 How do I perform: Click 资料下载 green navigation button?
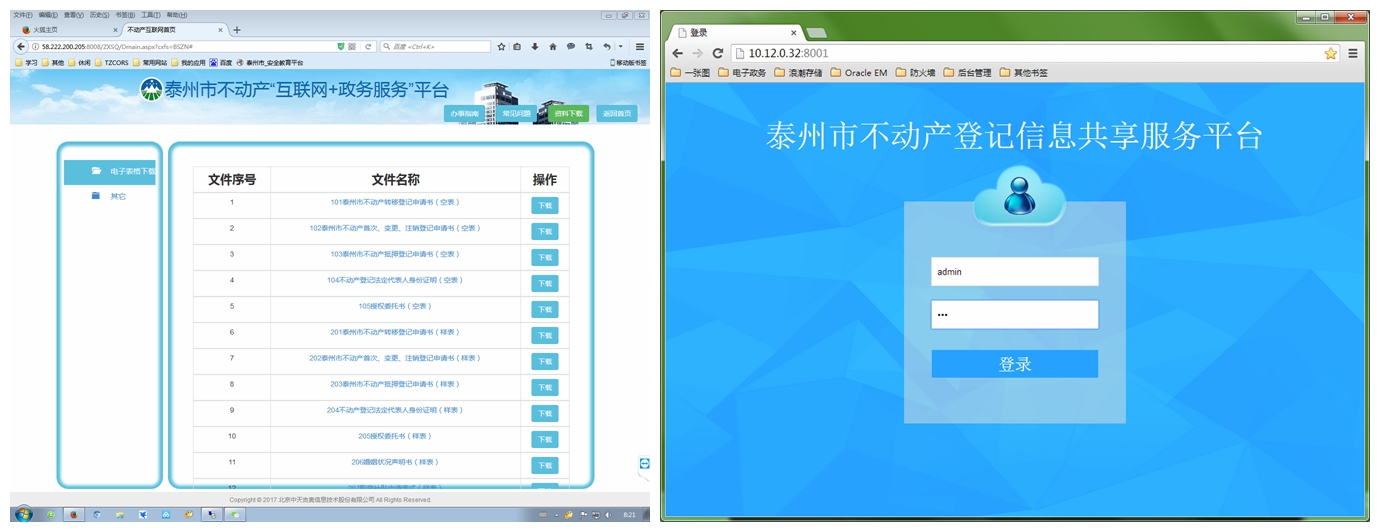[569, 114]
